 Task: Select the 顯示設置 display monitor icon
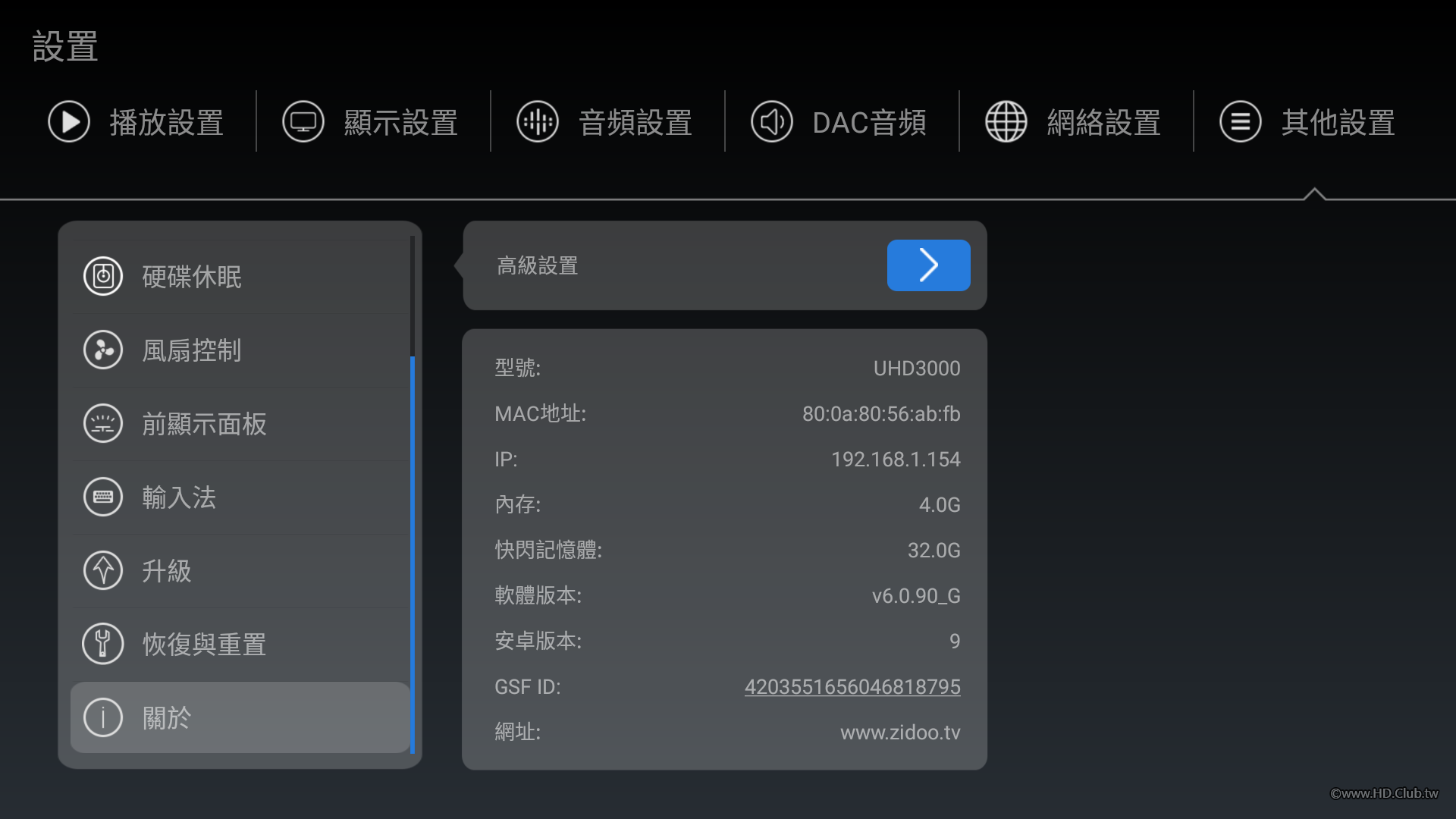pyautogui.click(x=303, y=121)
